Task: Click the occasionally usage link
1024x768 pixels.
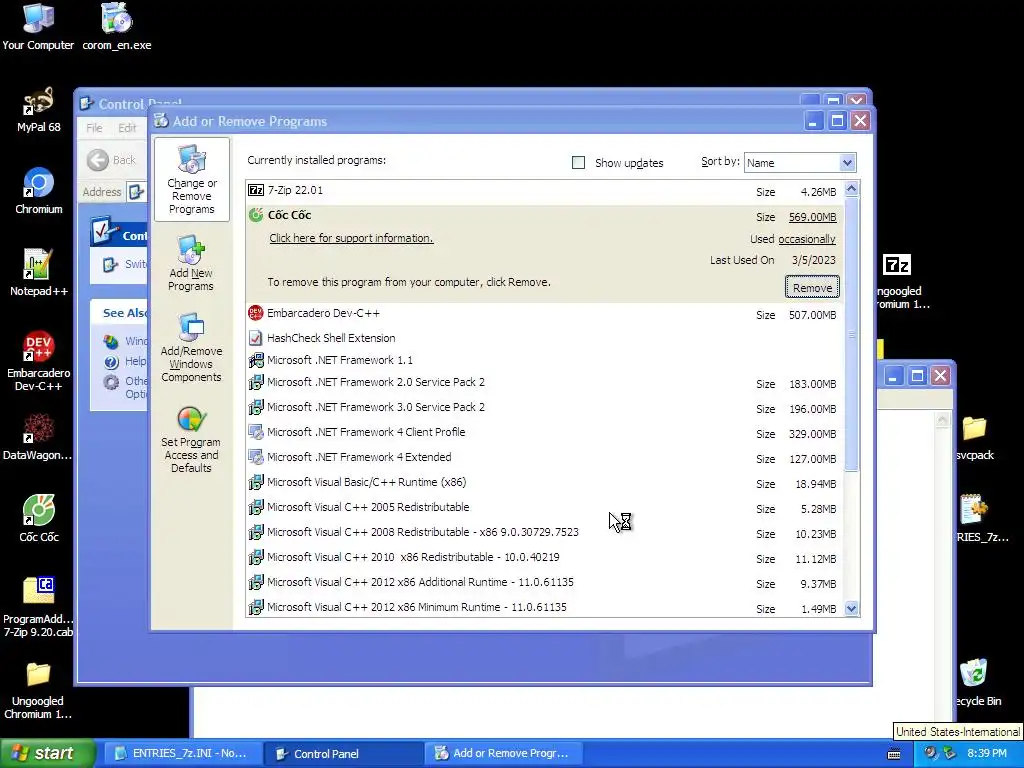Action: click(807, 239)
